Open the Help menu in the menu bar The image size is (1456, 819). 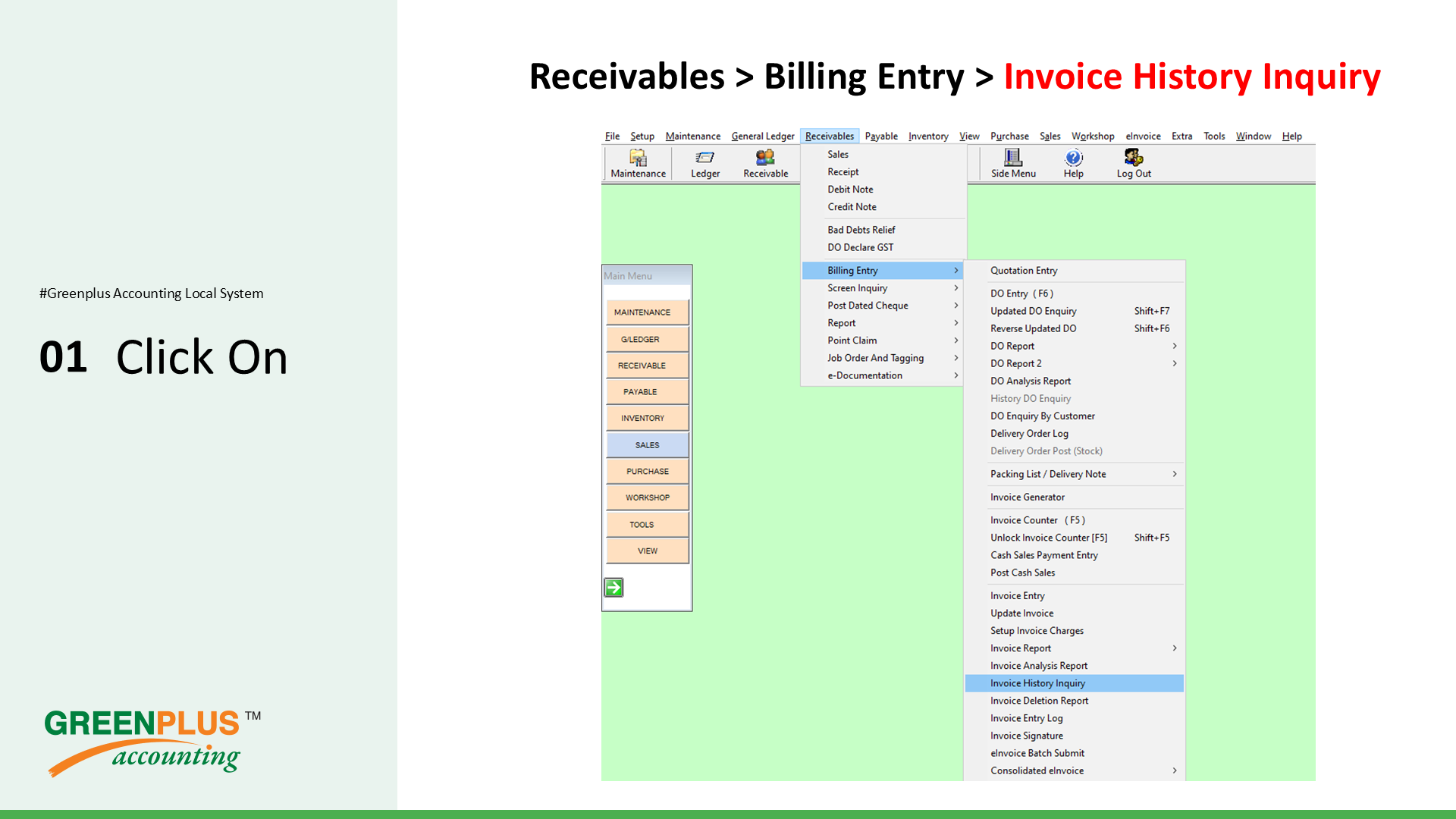point(1292,136)
